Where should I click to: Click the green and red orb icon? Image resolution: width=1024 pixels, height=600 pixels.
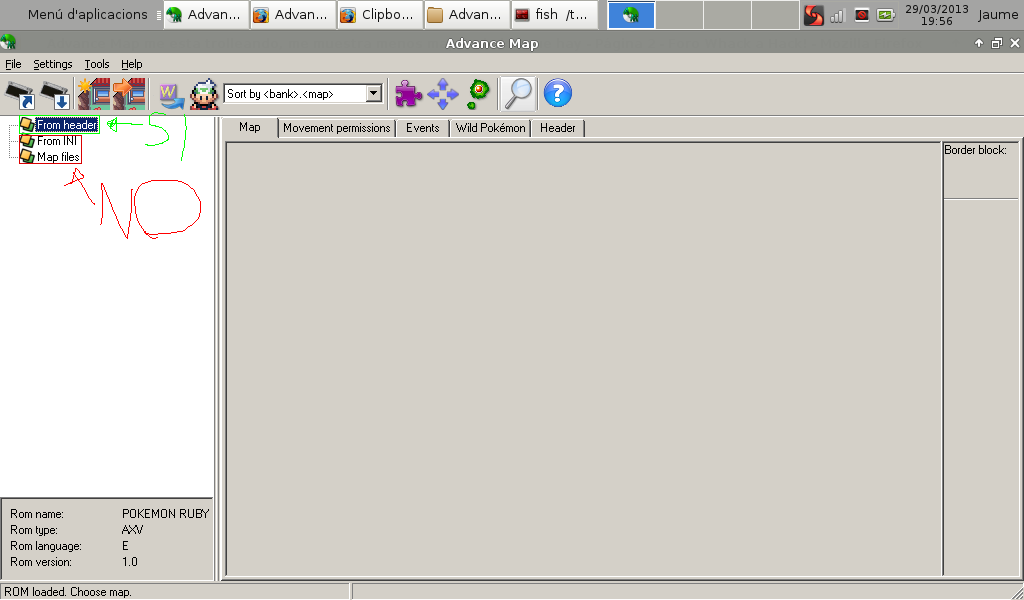pyautogui.click(x=478, y=93)
